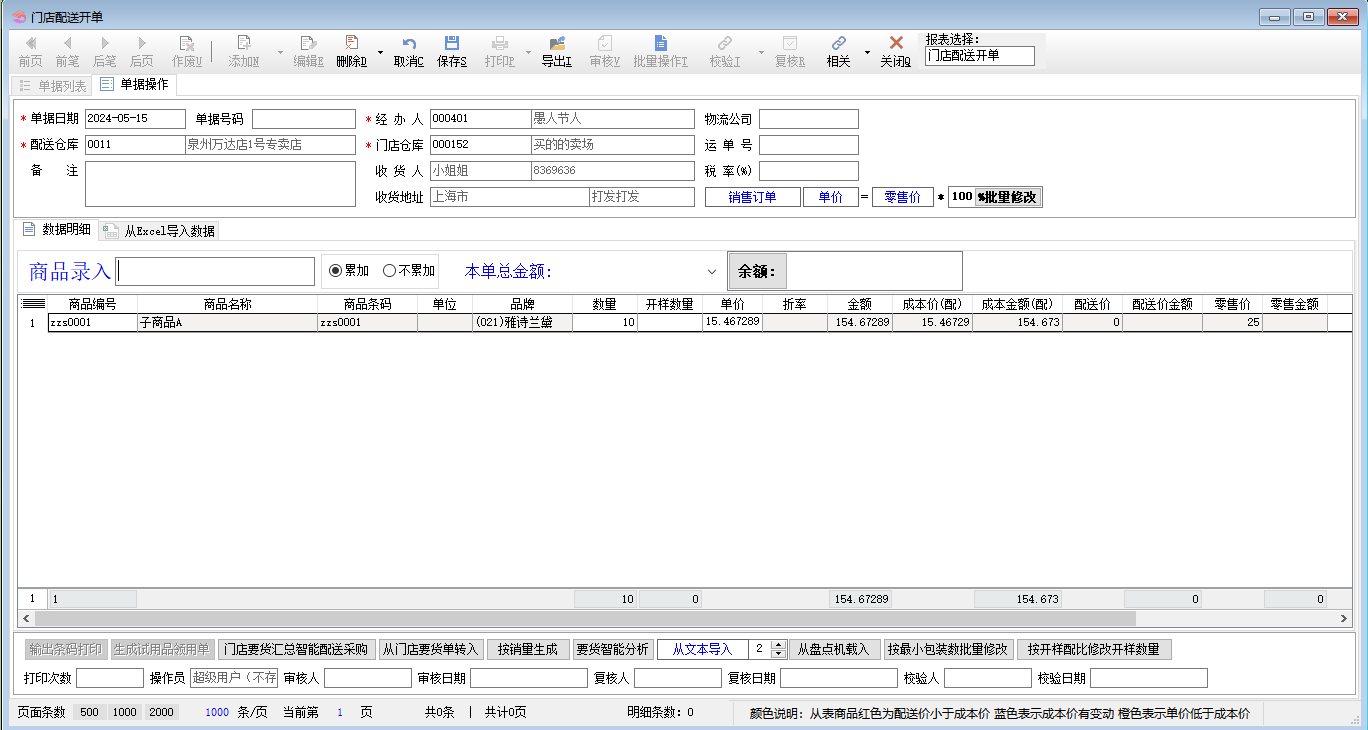Click the 运单号 input field
The height and width of the screenshot is (730, 1368).
click(808, 145)
